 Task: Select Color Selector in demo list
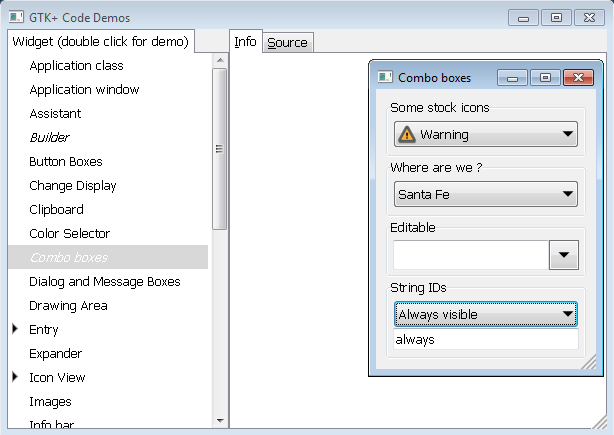[x=69, y=233]
